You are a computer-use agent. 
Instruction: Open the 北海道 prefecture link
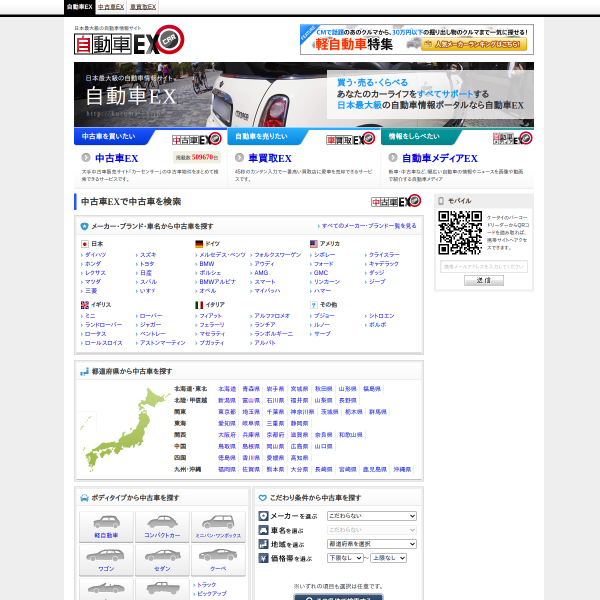[x=227, y=388]
